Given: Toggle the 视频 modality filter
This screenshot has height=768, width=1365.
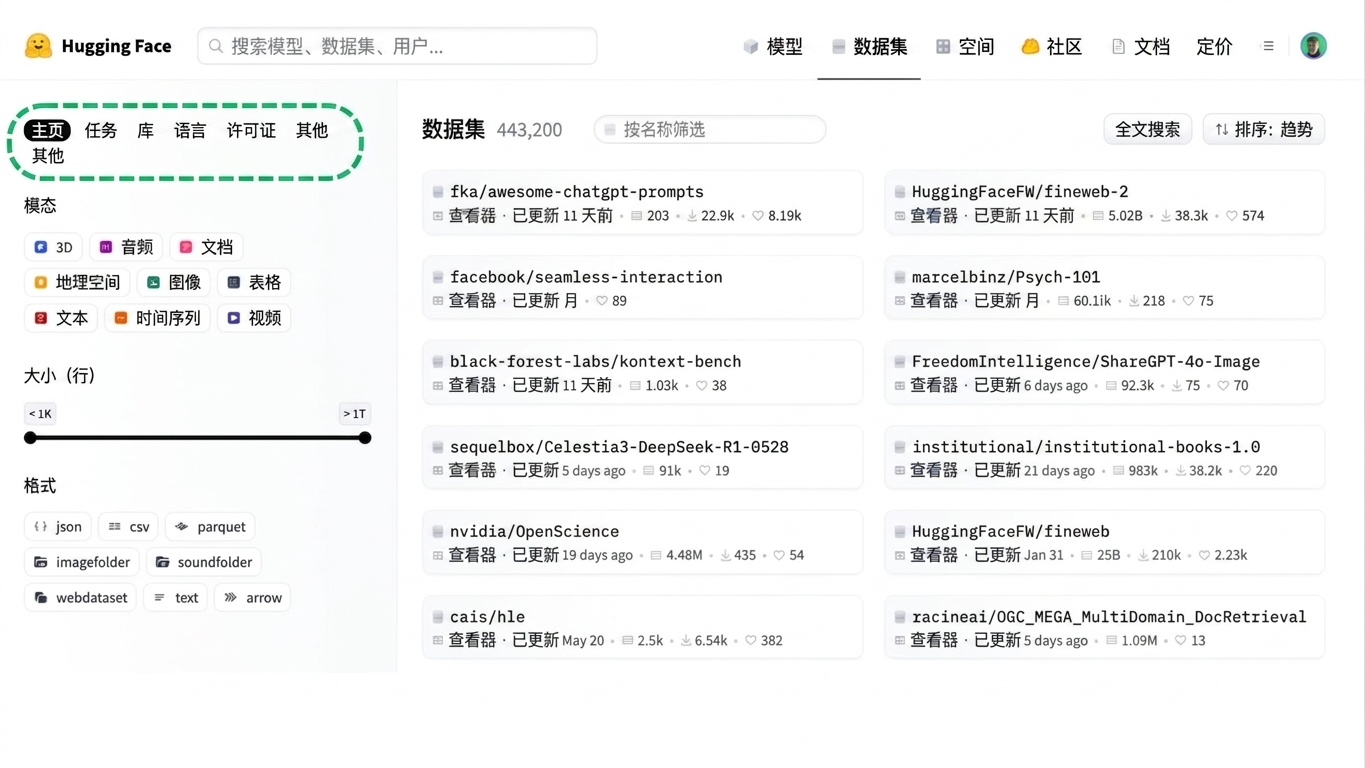Looking at the screenshot, I should (x=253, y=318).
